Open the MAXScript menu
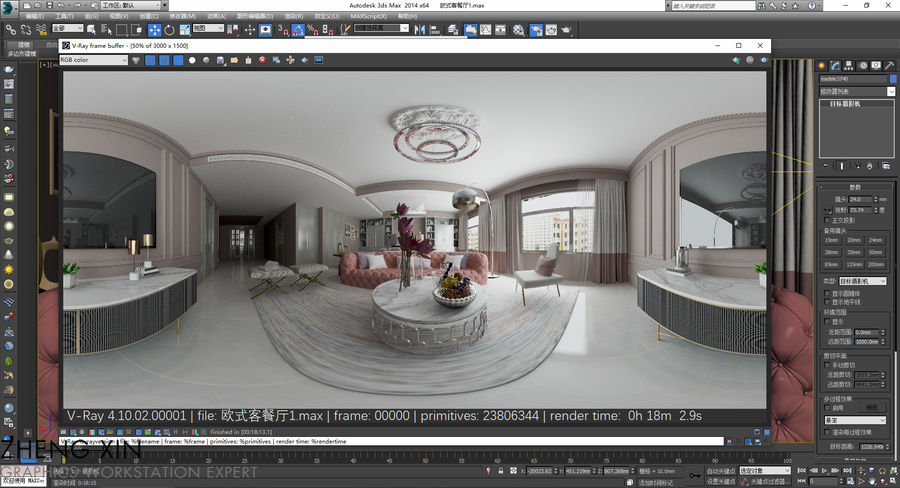900x488 pixels. tap(368, 16)
